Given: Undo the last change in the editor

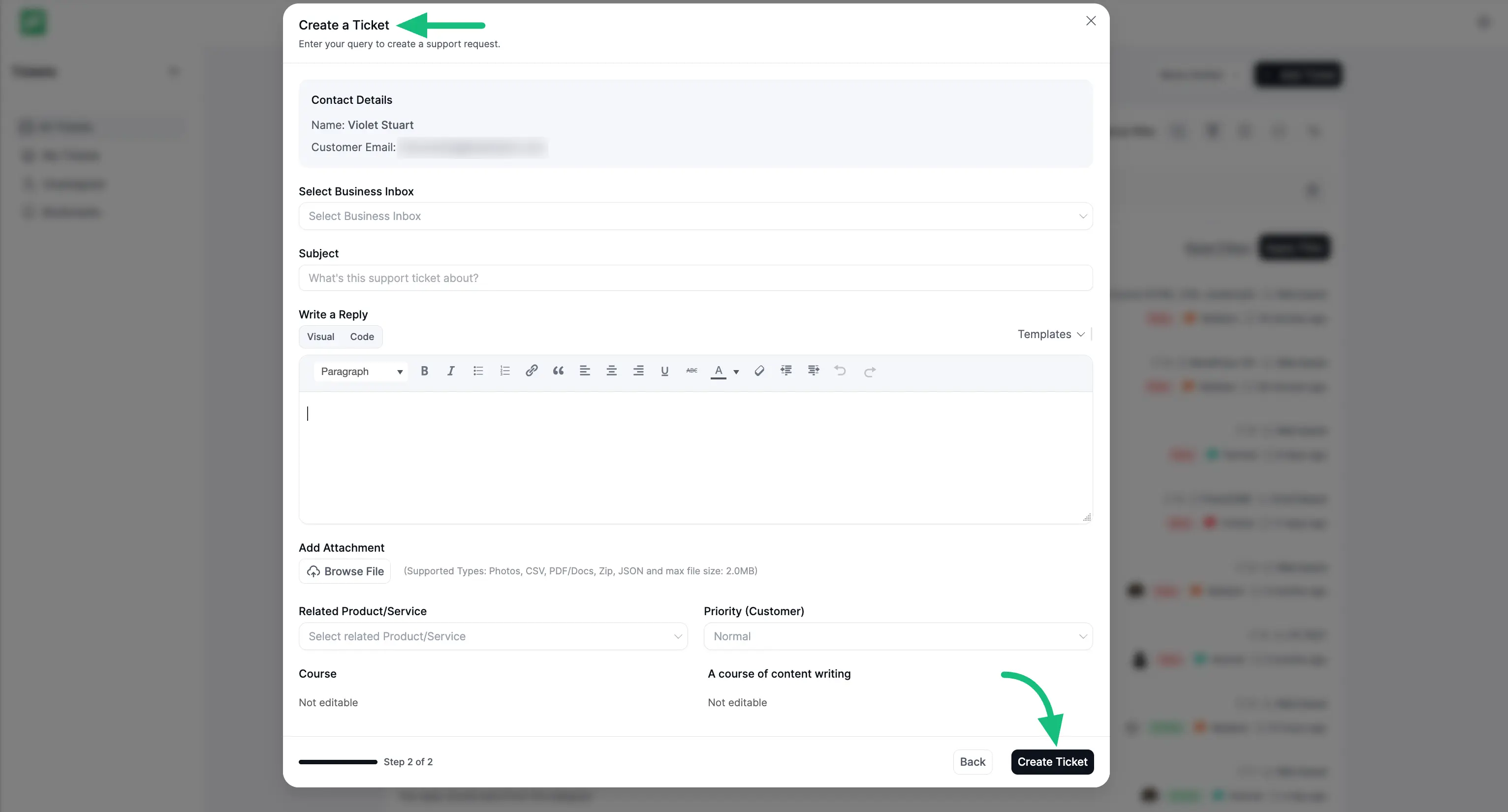Looking at the screenshot, I should pos(840,371).
